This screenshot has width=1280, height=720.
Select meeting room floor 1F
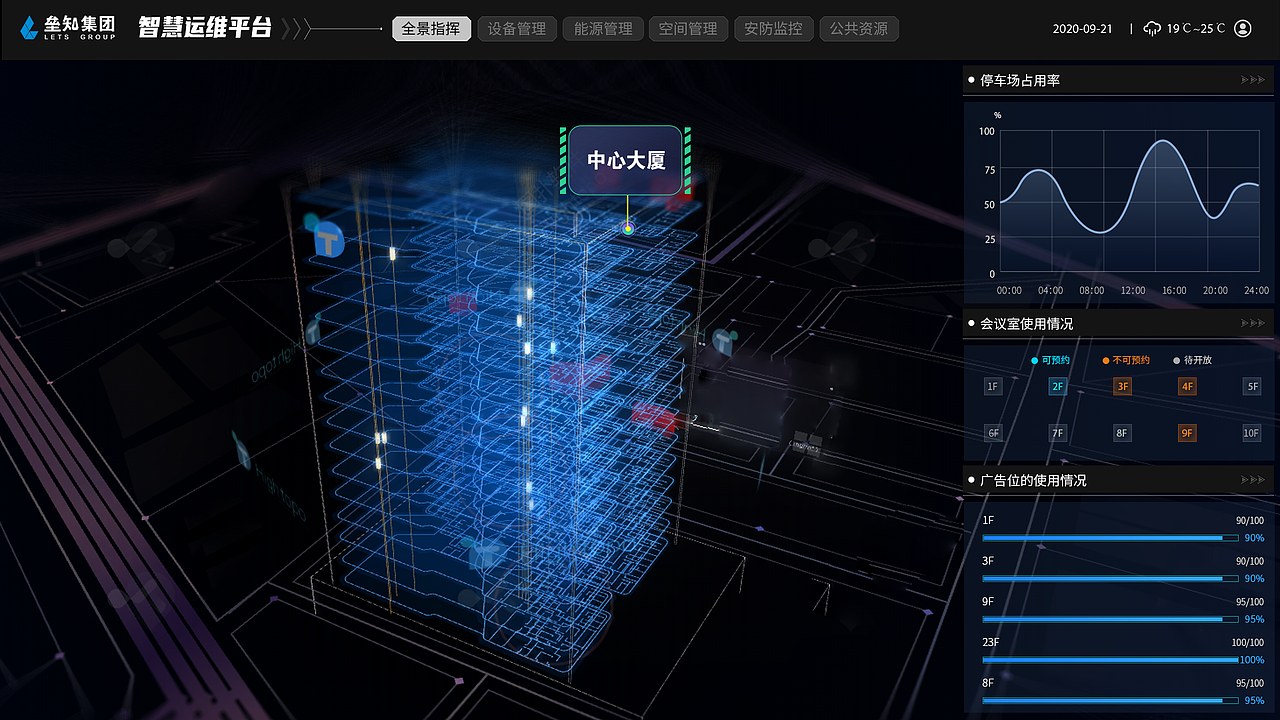pos(993,386)
